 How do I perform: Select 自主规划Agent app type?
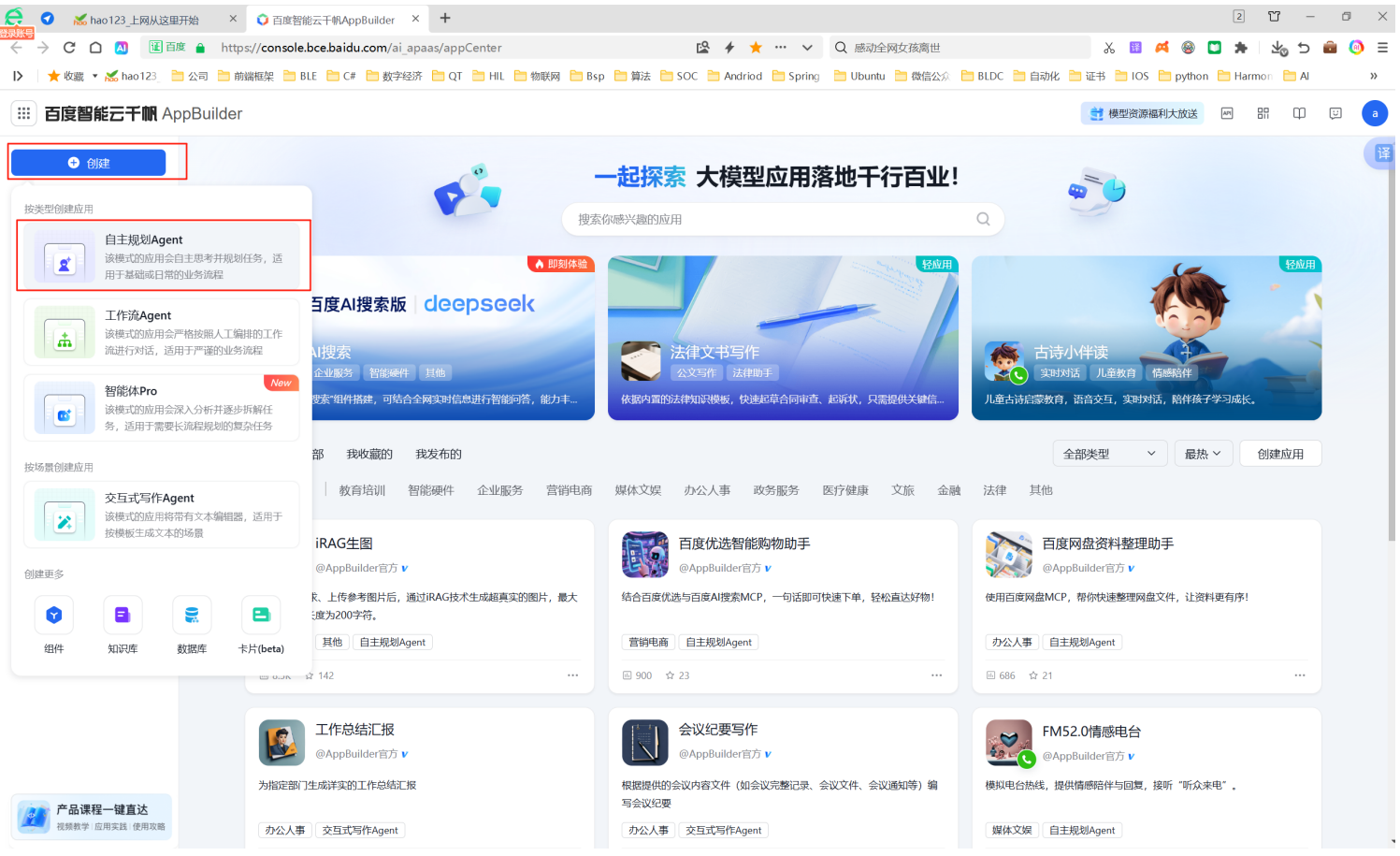tap(162, 256)
